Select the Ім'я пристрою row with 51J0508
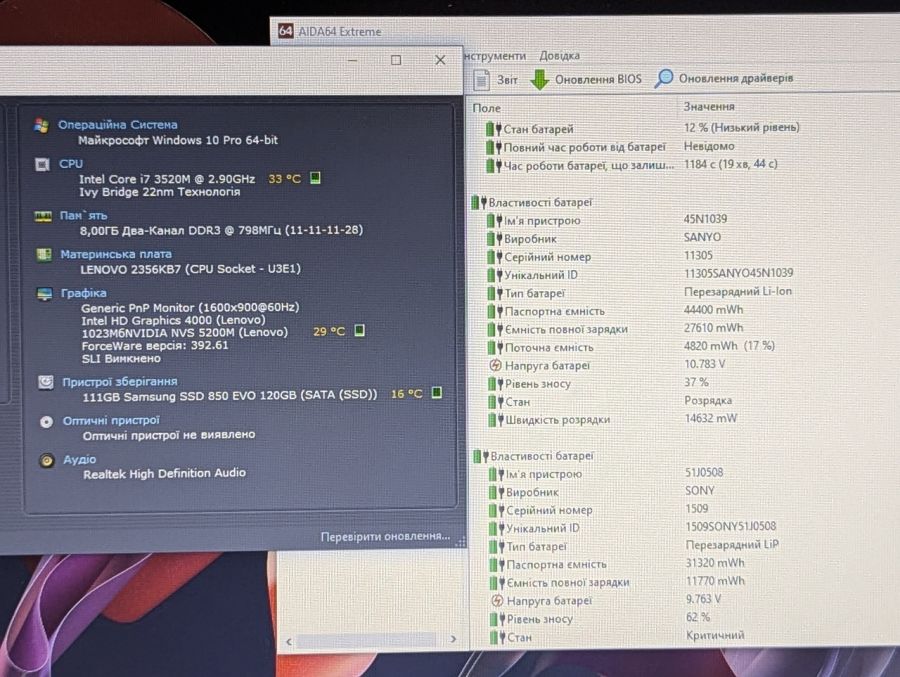The image size is (900, 677). (607, 474)
